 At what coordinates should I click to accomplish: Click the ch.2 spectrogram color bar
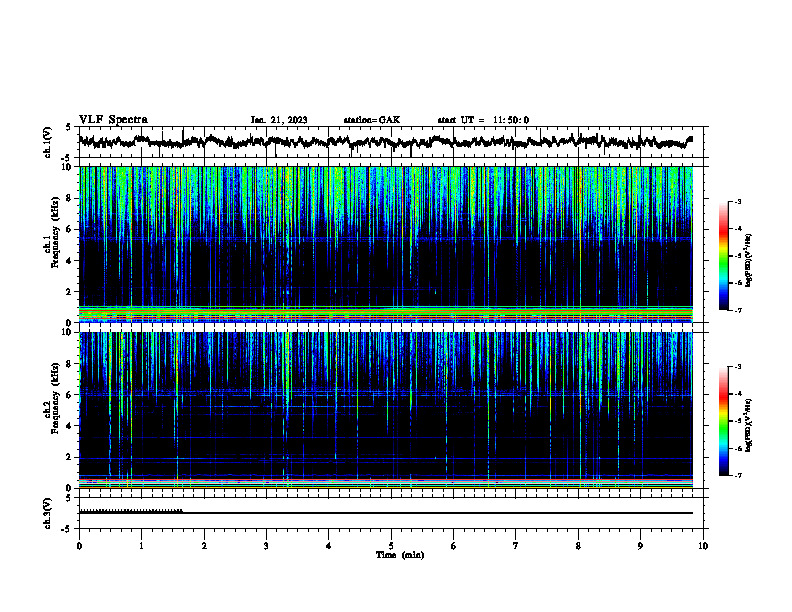click(x=723, y=421)
